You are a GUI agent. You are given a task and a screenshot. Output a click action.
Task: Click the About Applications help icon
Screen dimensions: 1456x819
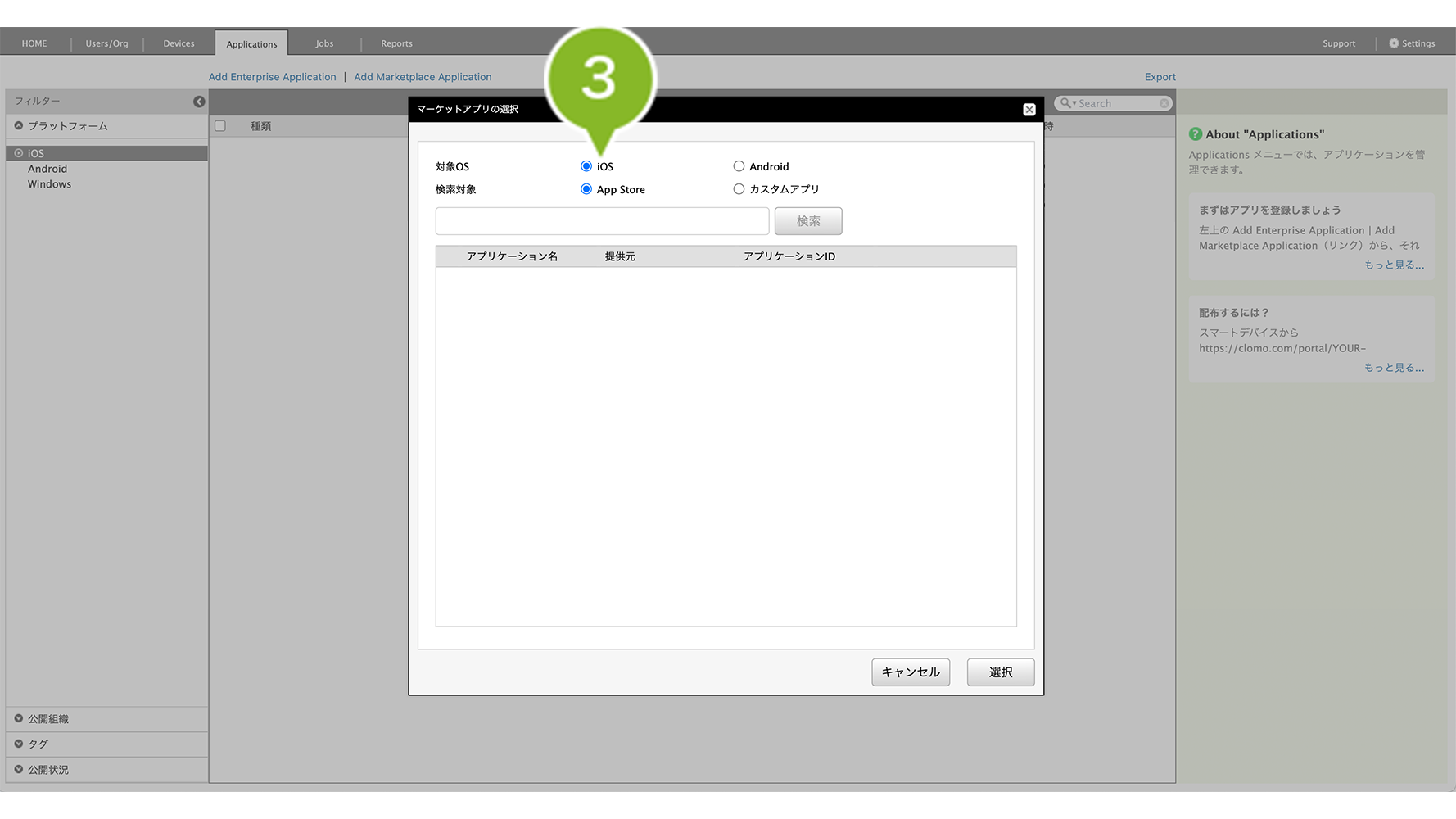pos(1196,134)
